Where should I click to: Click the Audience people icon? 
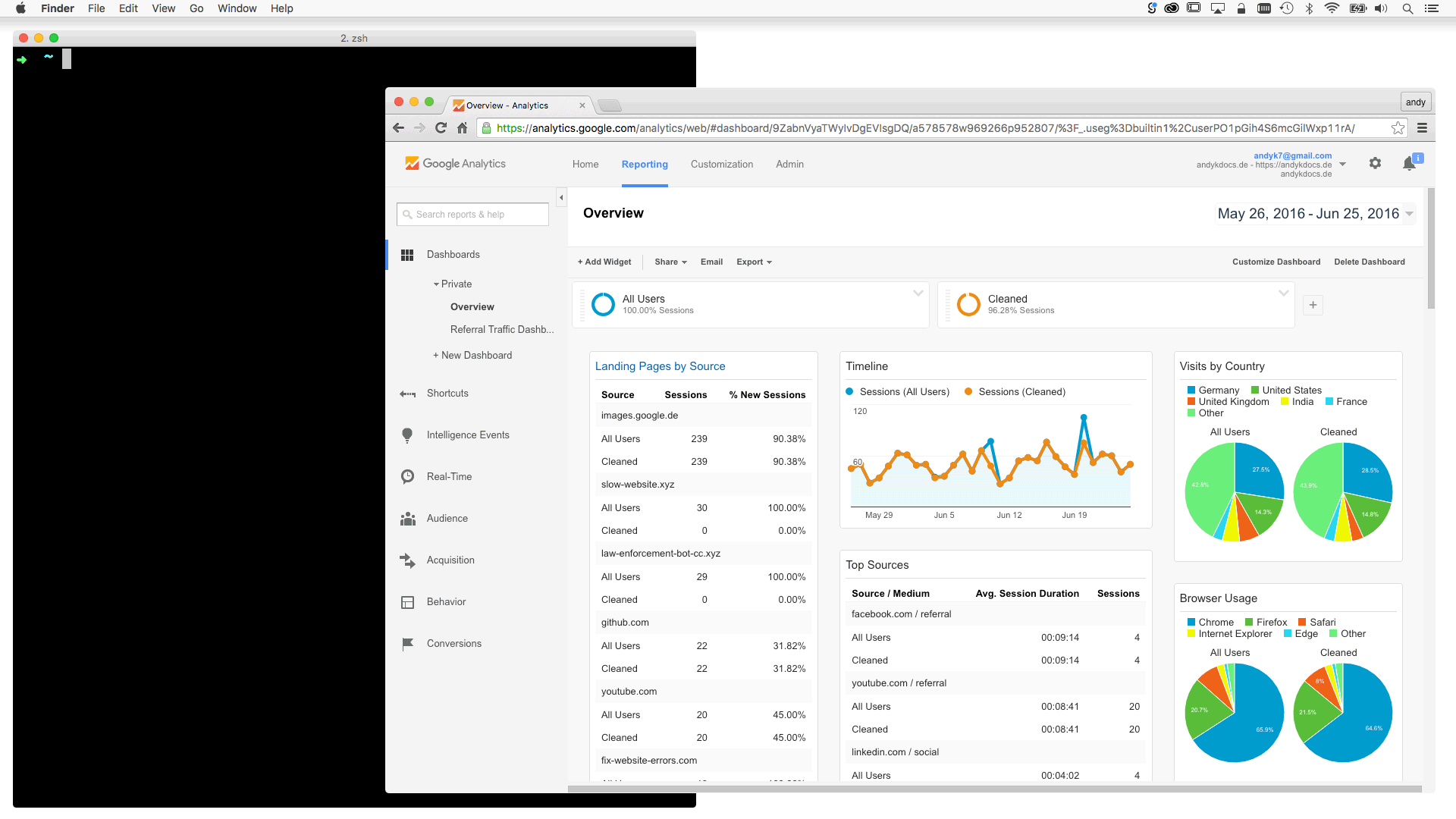407,519
